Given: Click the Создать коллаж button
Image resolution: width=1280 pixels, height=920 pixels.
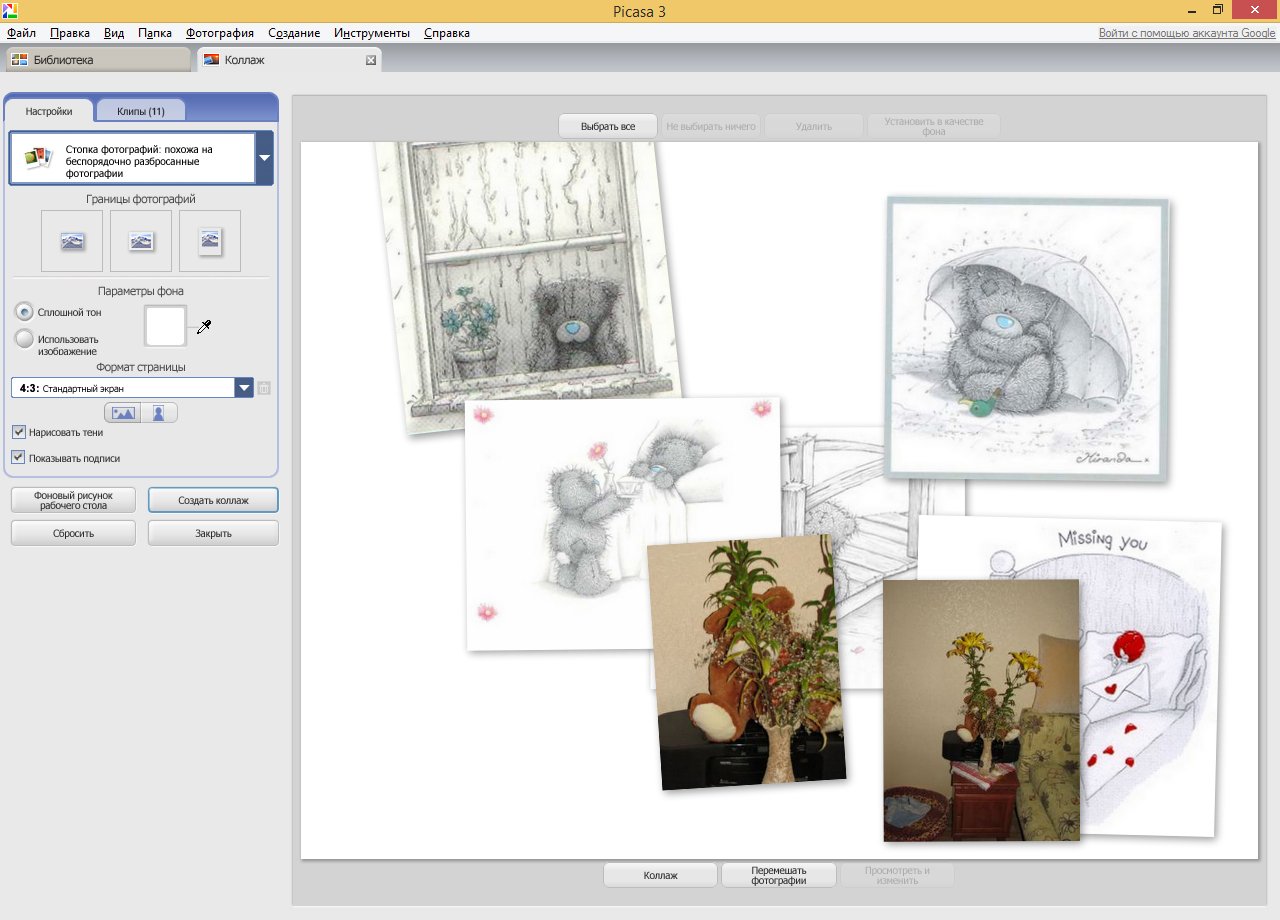Looking at the screenshot, I should pos(213,500).
